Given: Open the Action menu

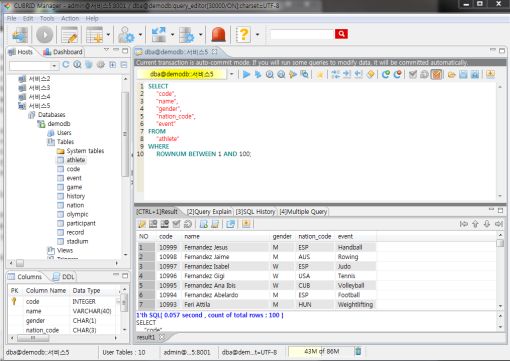Looking at the screenshot, I should (70, 18).
